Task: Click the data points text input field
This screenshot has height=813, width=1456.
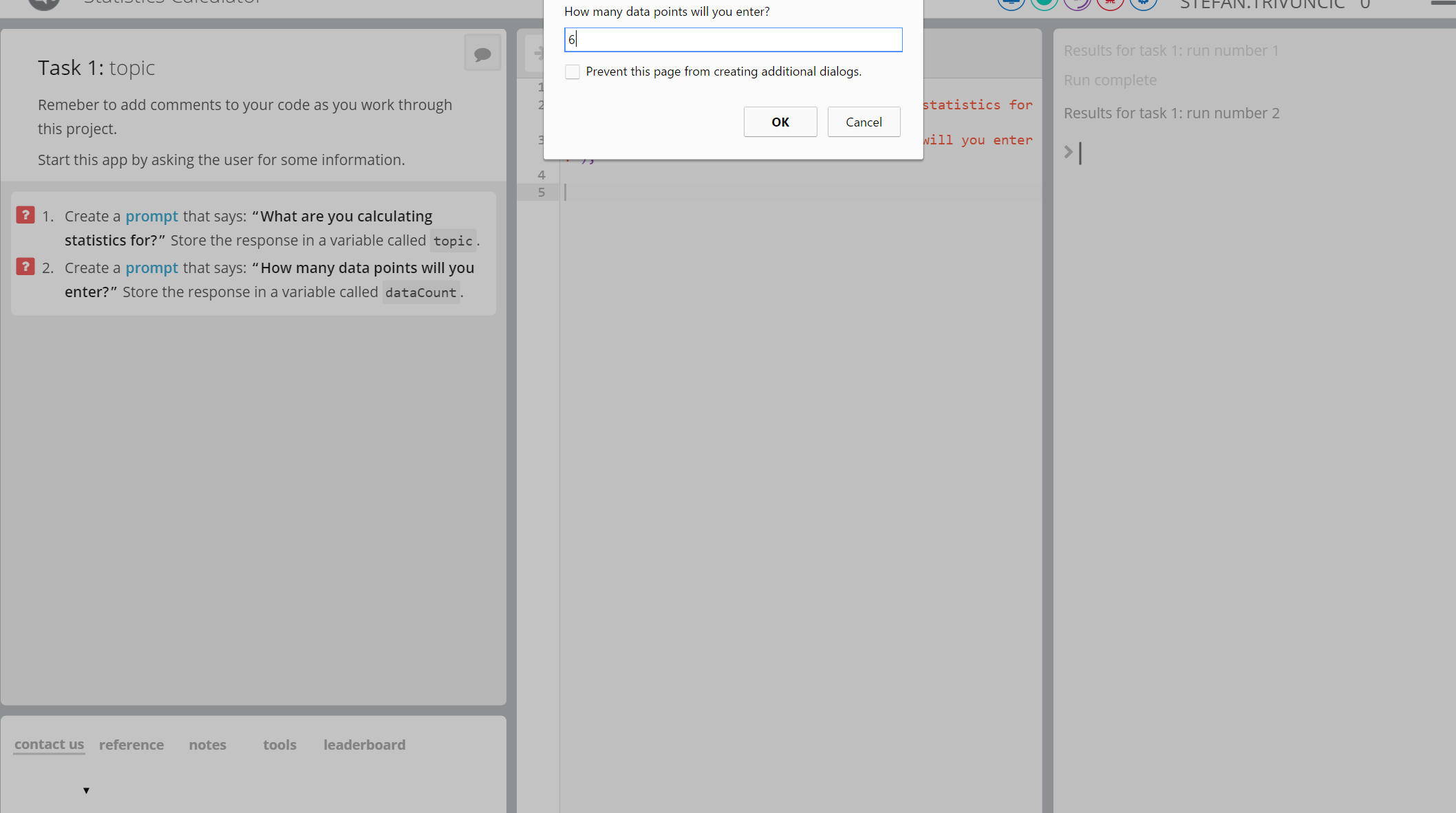Action: click(734, 40)
